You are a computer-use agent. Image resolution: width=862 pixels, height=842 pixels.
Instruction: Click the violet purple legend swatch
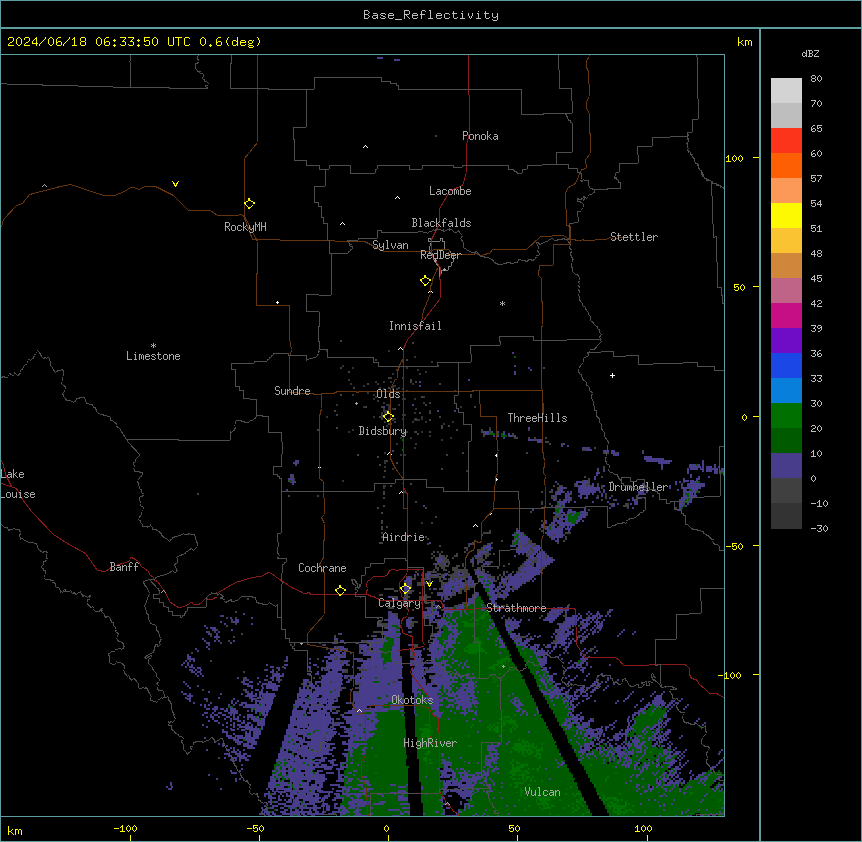click(x=786, y=341)
